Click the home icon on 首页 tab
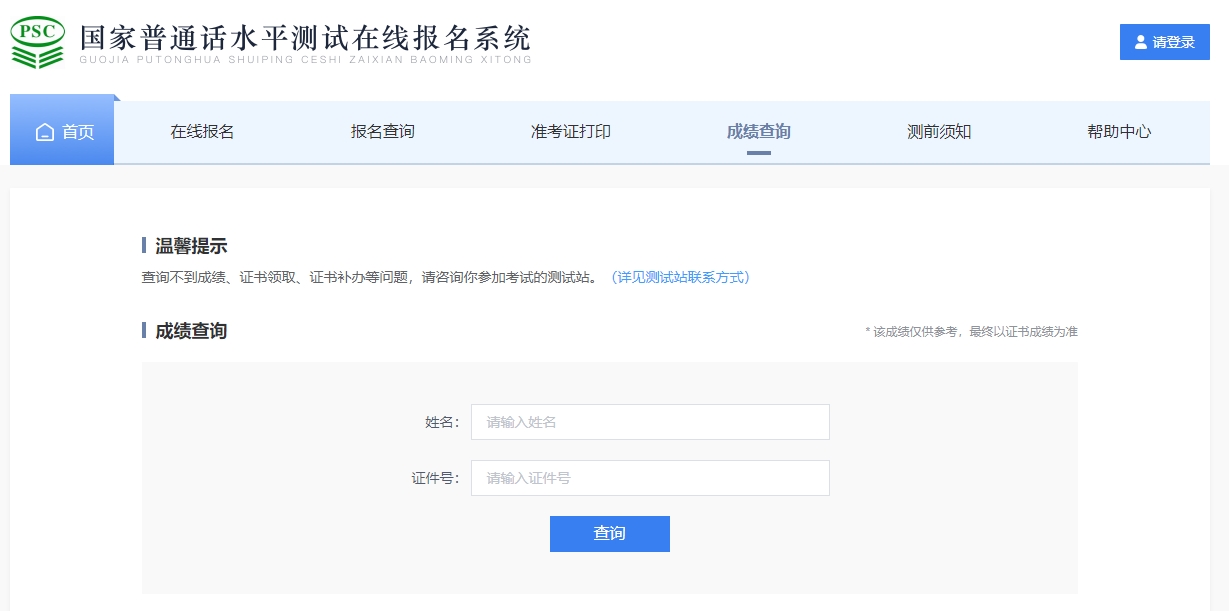Image resolution: width=1229 pixels, height=611 pixels. click(42, 131)
